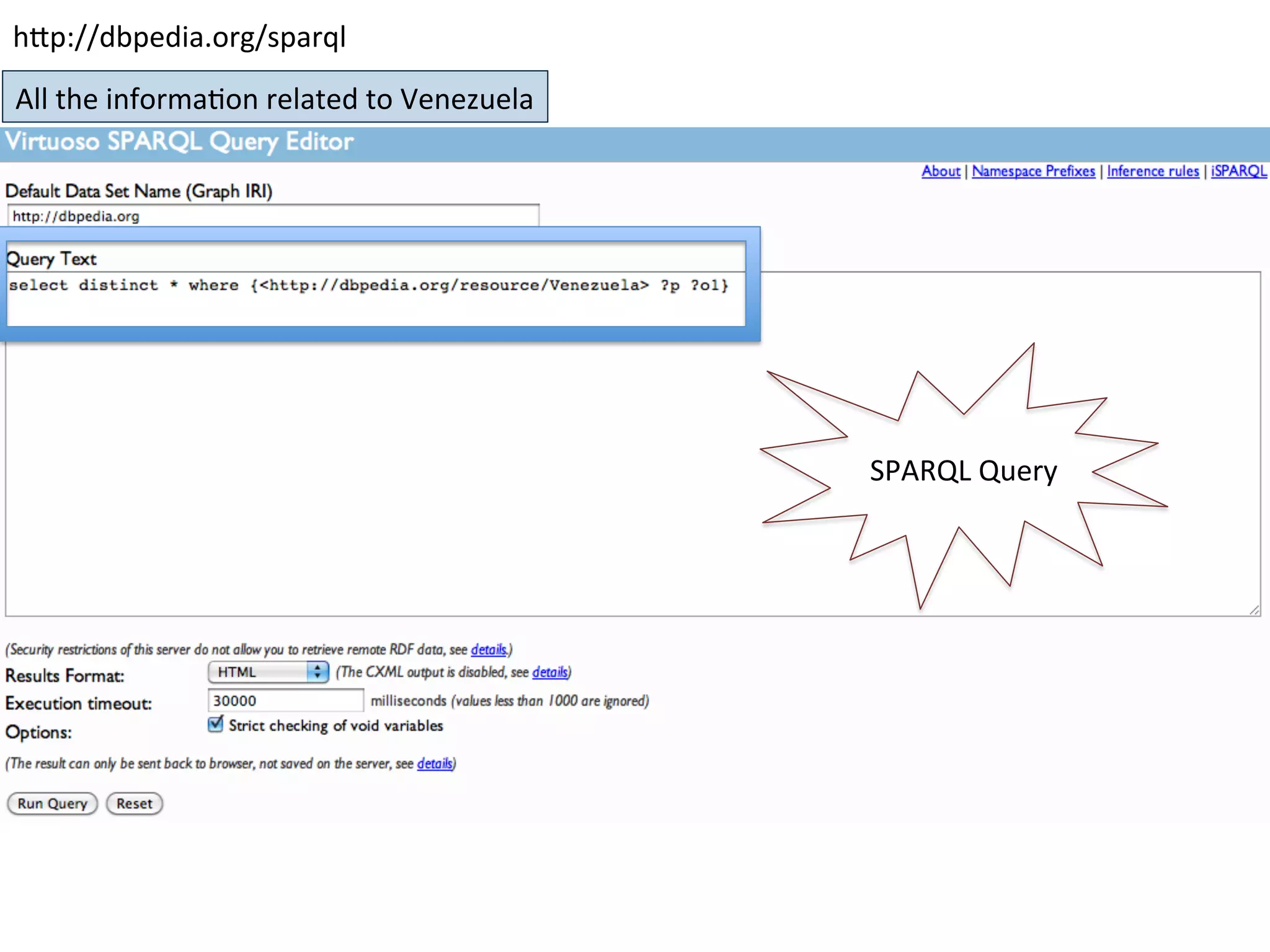Open details link about CXML output
The width and height of the screenshot is (1270, 952).
tap(549, 672)
